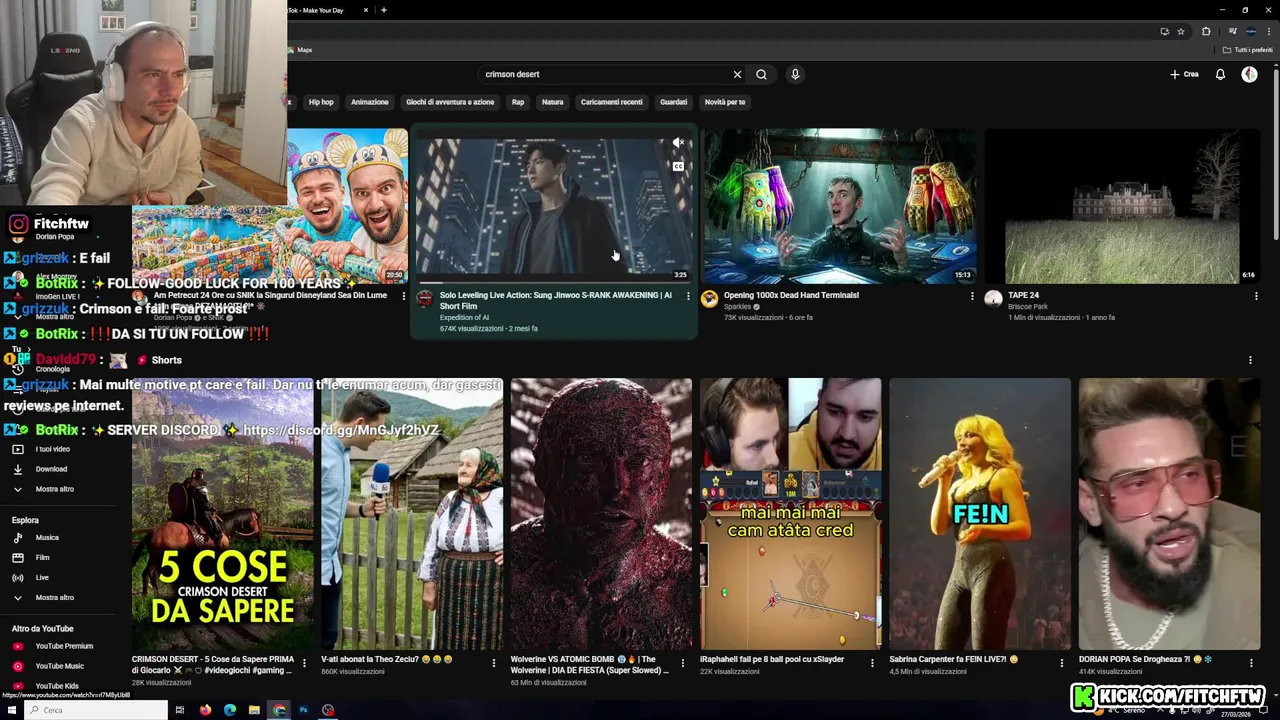Open Chrome extensions puzzle icon
Screen dimensions: 1280x720
click(1206, 31)
